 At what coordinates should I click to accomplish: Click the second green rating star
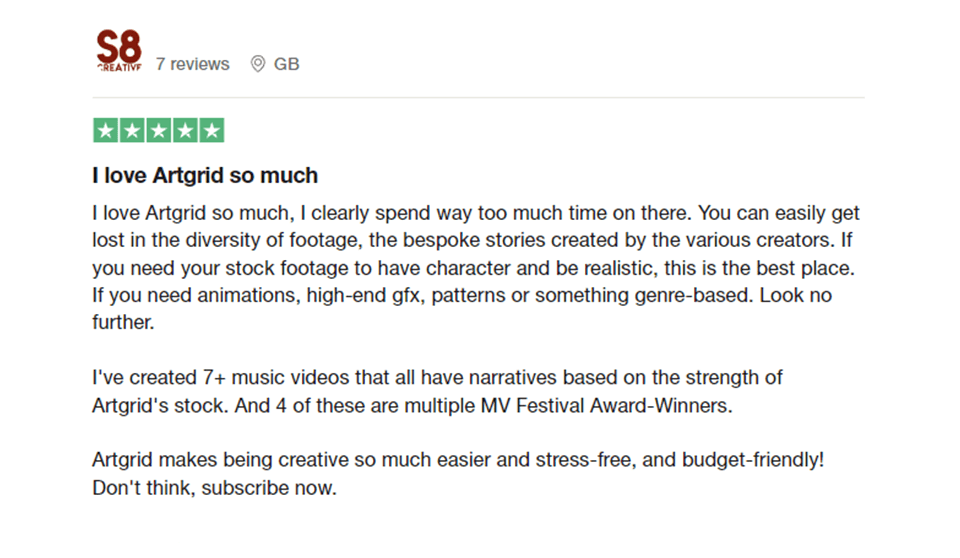[x=132, y=130]
